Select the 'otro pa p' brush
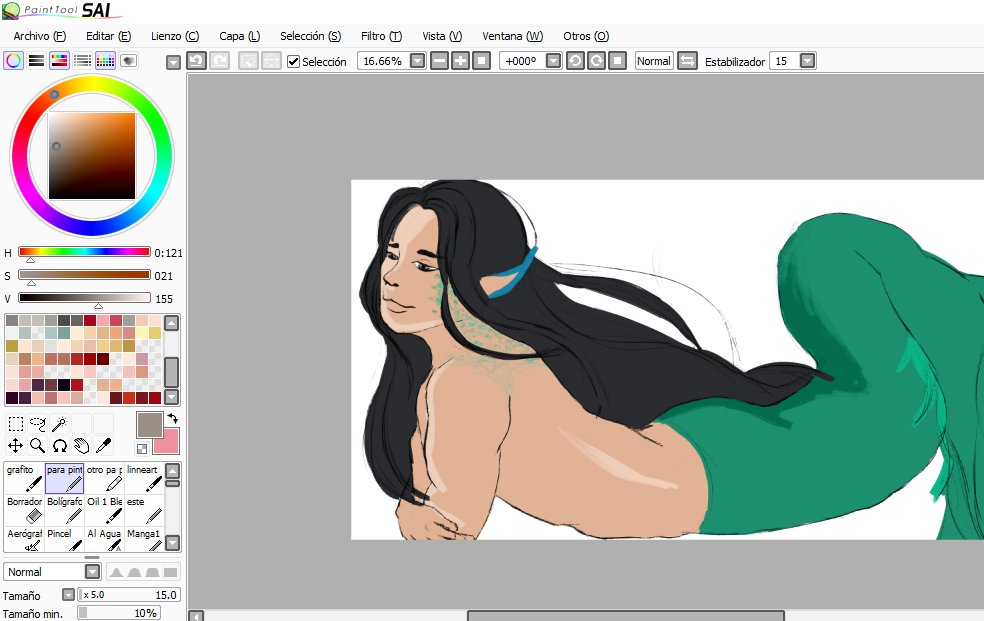The width and height of the screenshot is (984, 621). (x=104, y=478)
